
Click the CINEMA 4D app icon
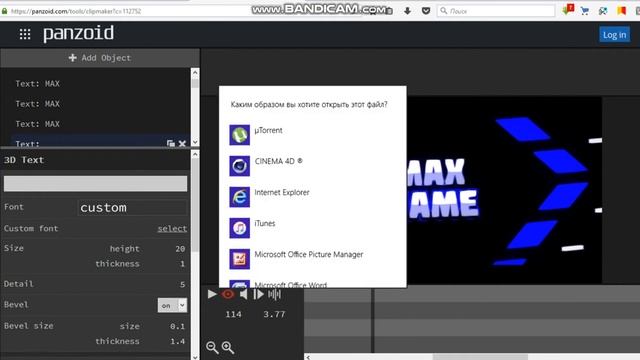click(x=240, y=166)
